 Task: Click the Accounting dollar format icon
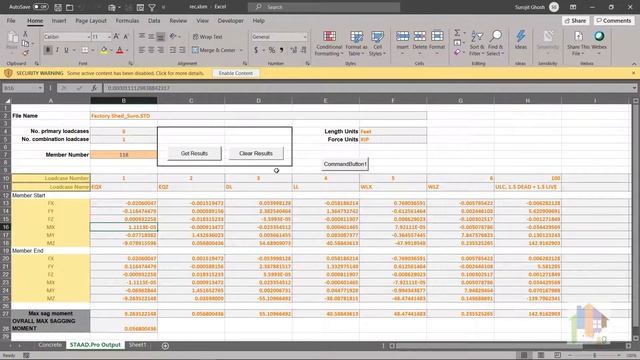pyautogui.click(x=256, y=50)
